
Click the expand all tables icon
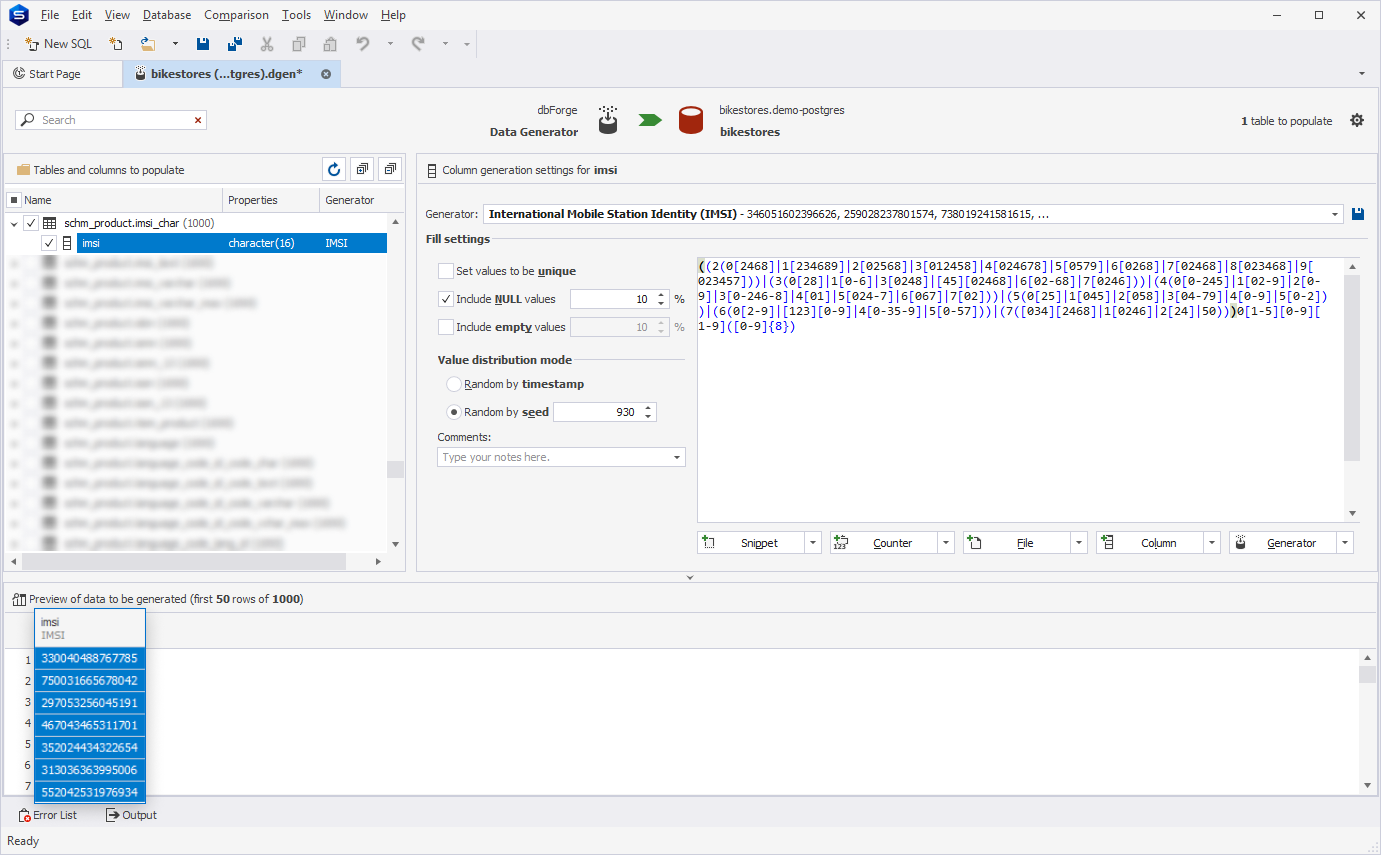(363, 169)
